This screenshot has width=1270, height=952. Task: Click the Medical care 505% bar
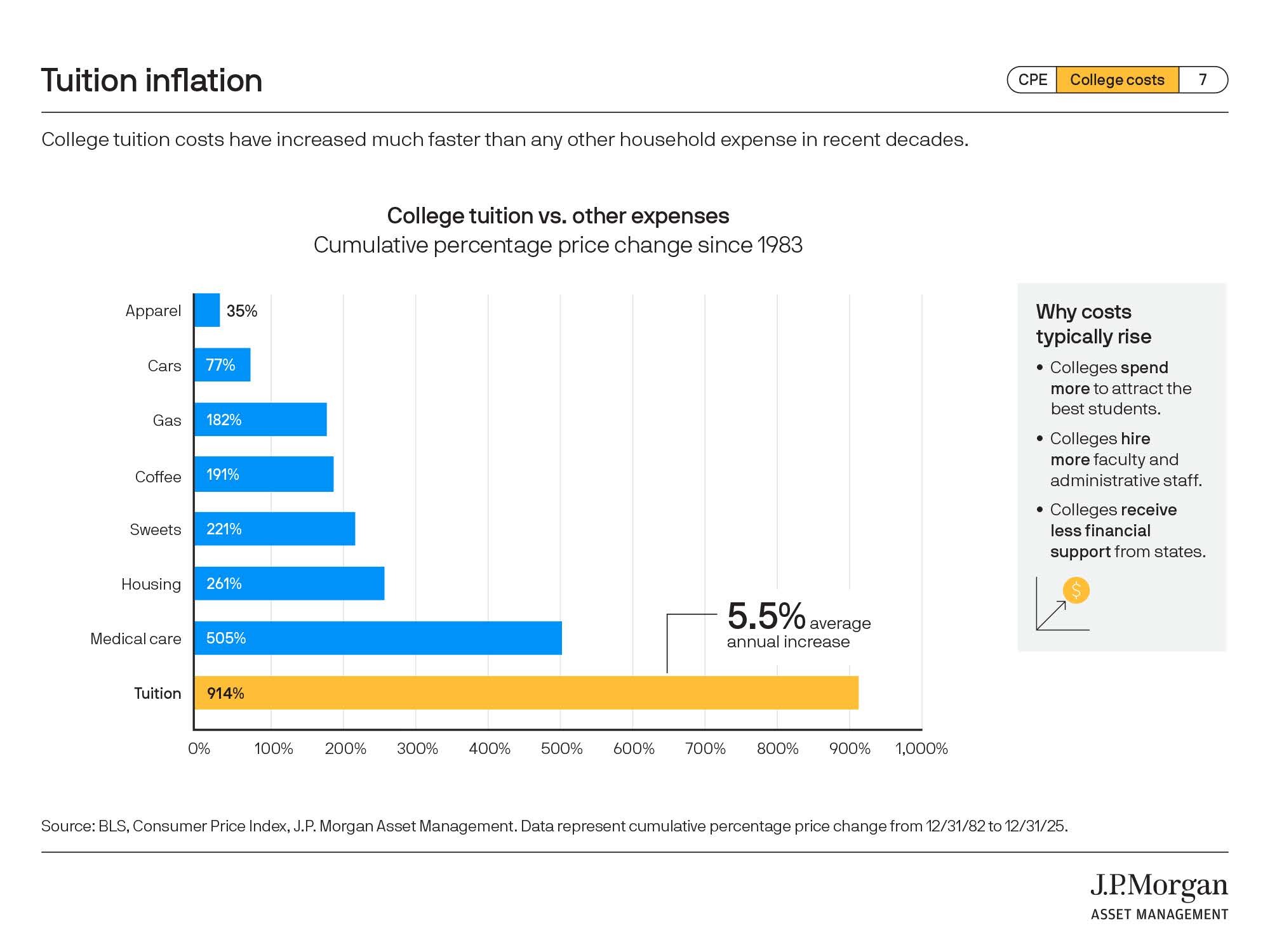coord(378,638)
